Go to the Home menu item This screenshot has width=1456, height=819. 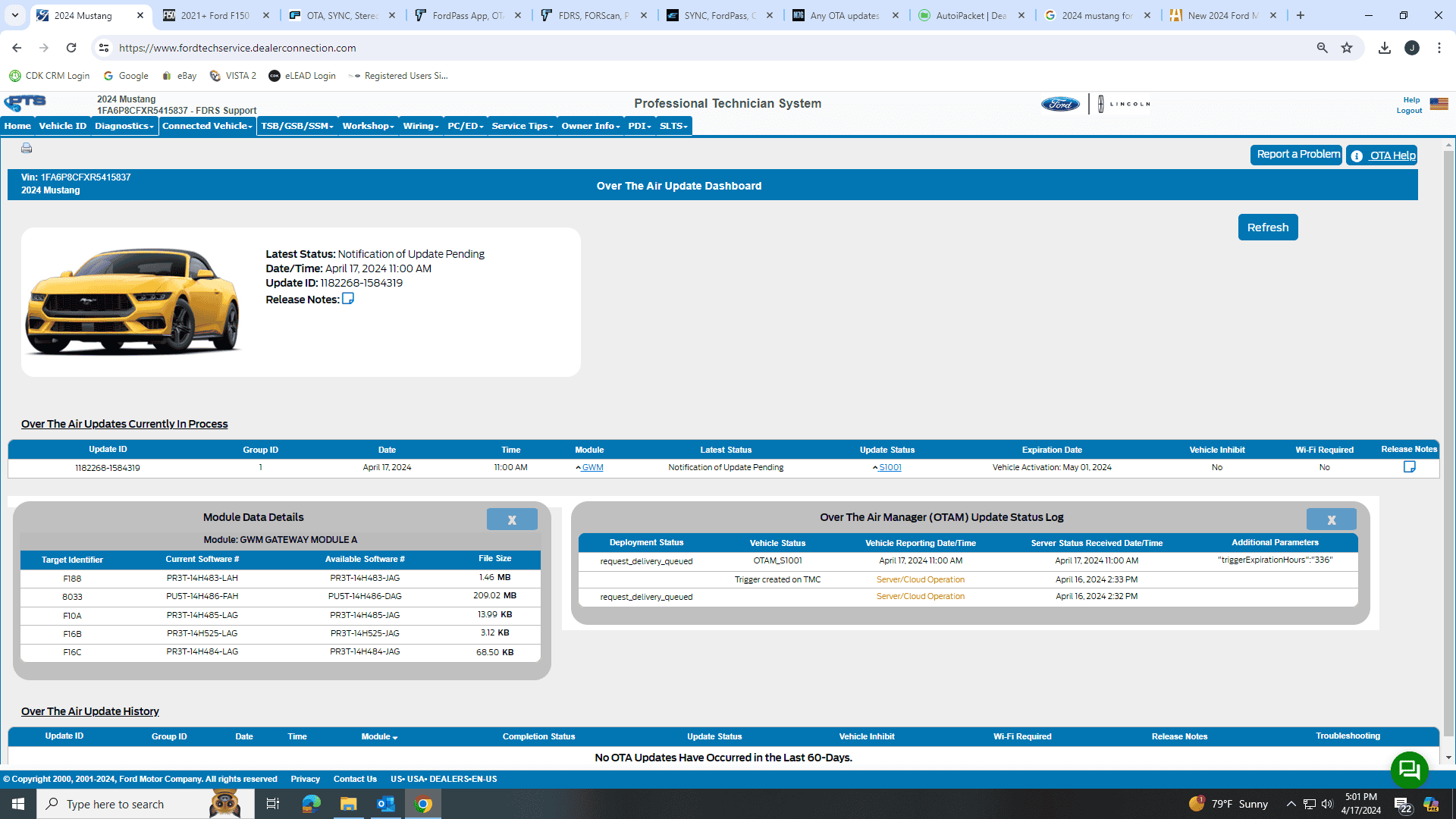[17, 126]
